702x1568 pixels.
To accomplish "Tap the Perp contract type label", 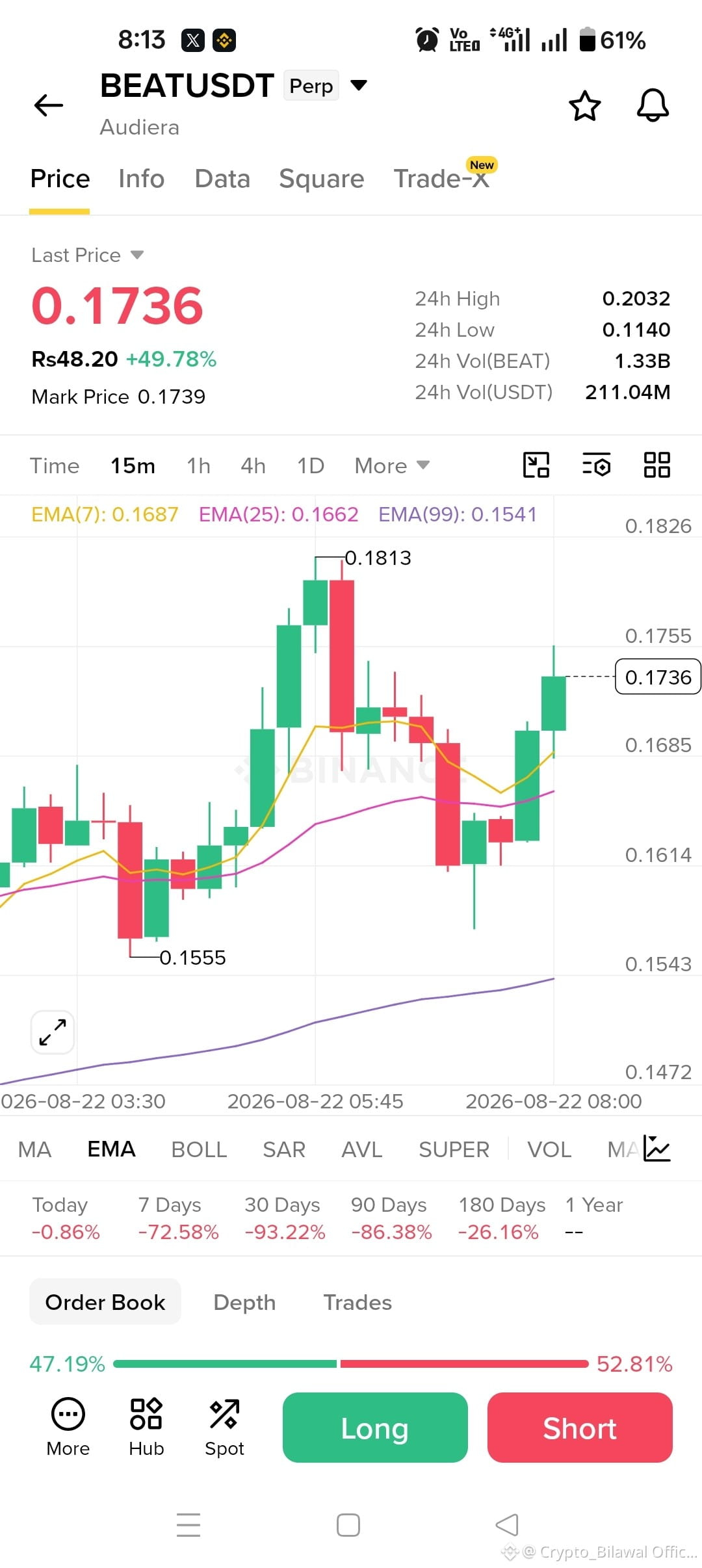I will [x=311, y=86].
